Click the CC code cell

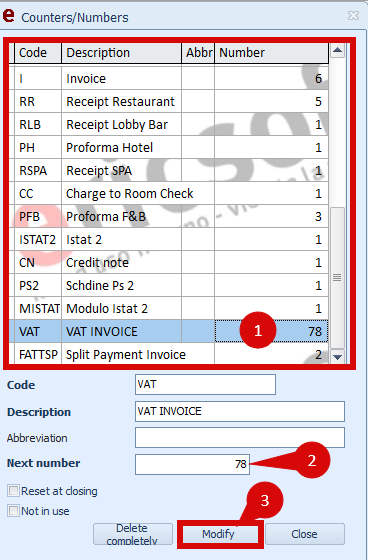[x=38, y=193]
